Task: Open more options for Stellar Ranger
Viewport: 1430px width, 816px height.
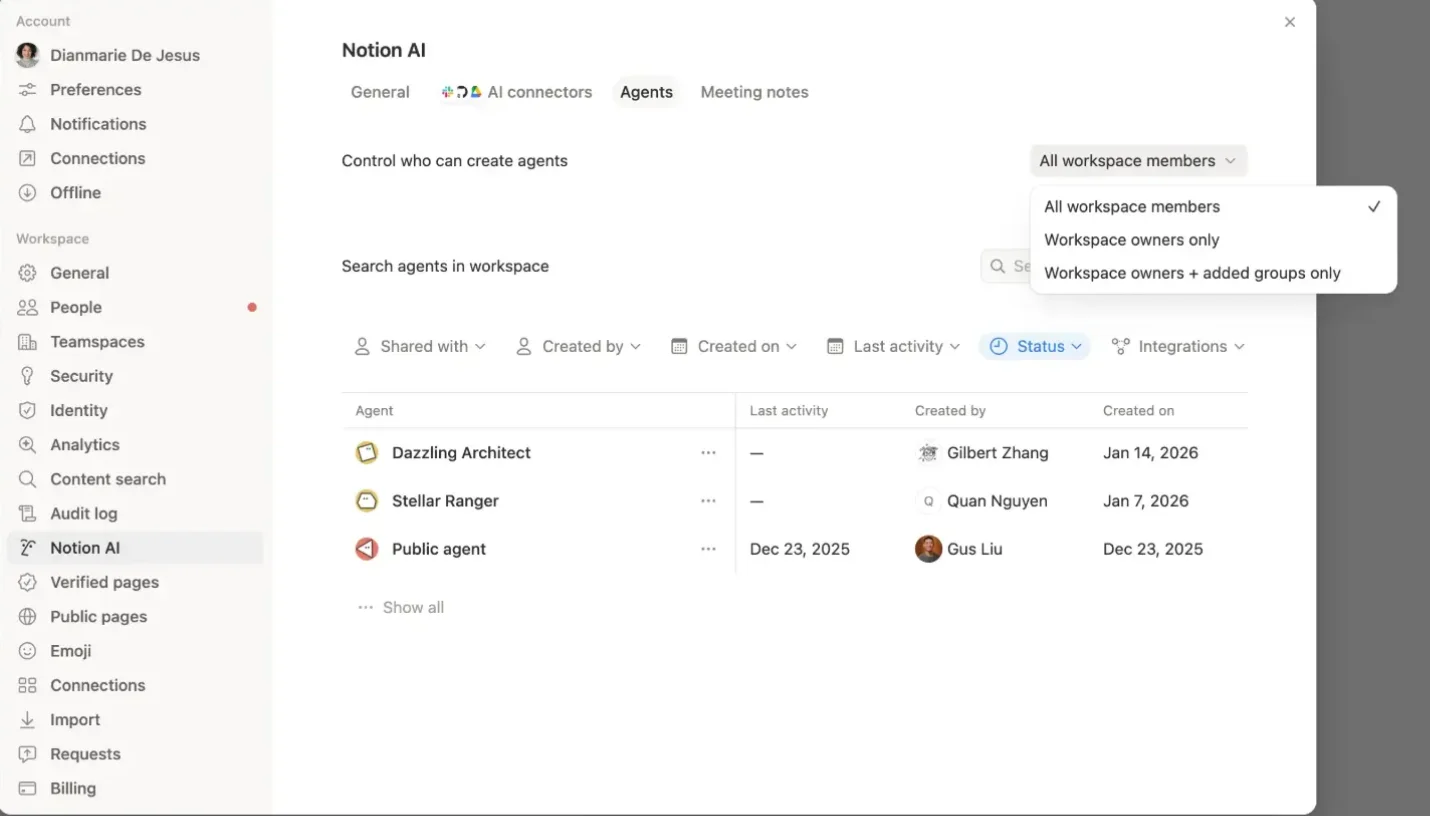Action: (708, 501)
